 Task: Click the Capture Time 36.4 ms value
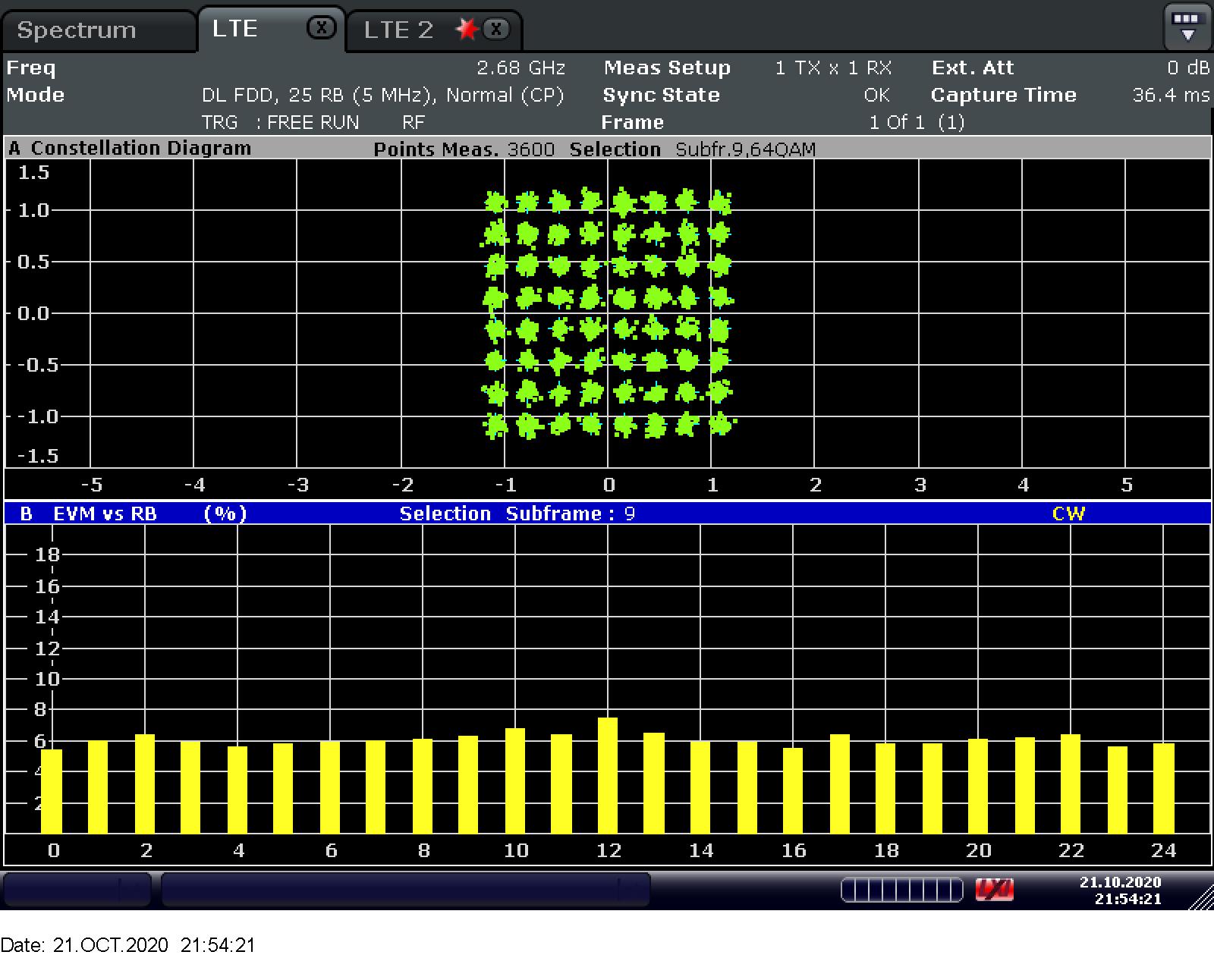(x=1170, y=96)
